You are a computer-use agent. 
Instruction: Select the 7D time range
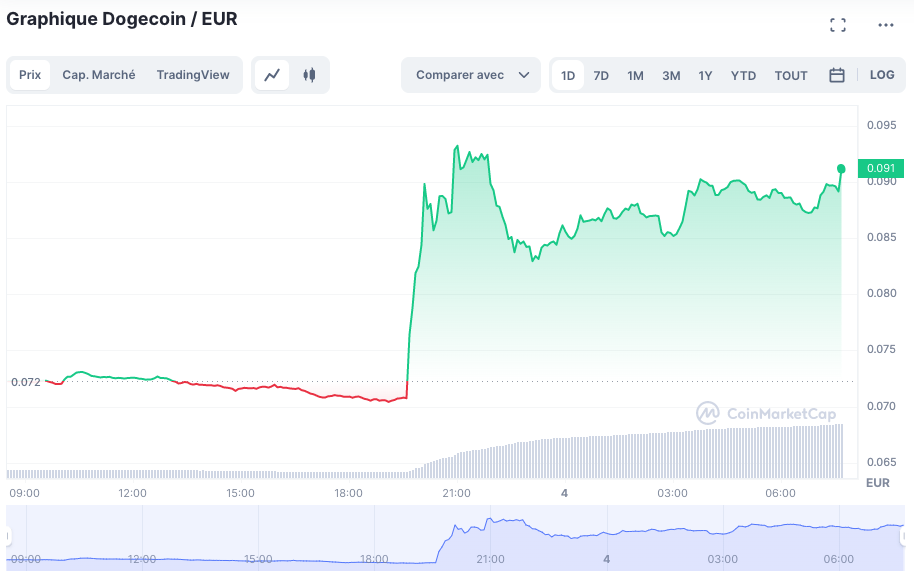click(601, 75)
